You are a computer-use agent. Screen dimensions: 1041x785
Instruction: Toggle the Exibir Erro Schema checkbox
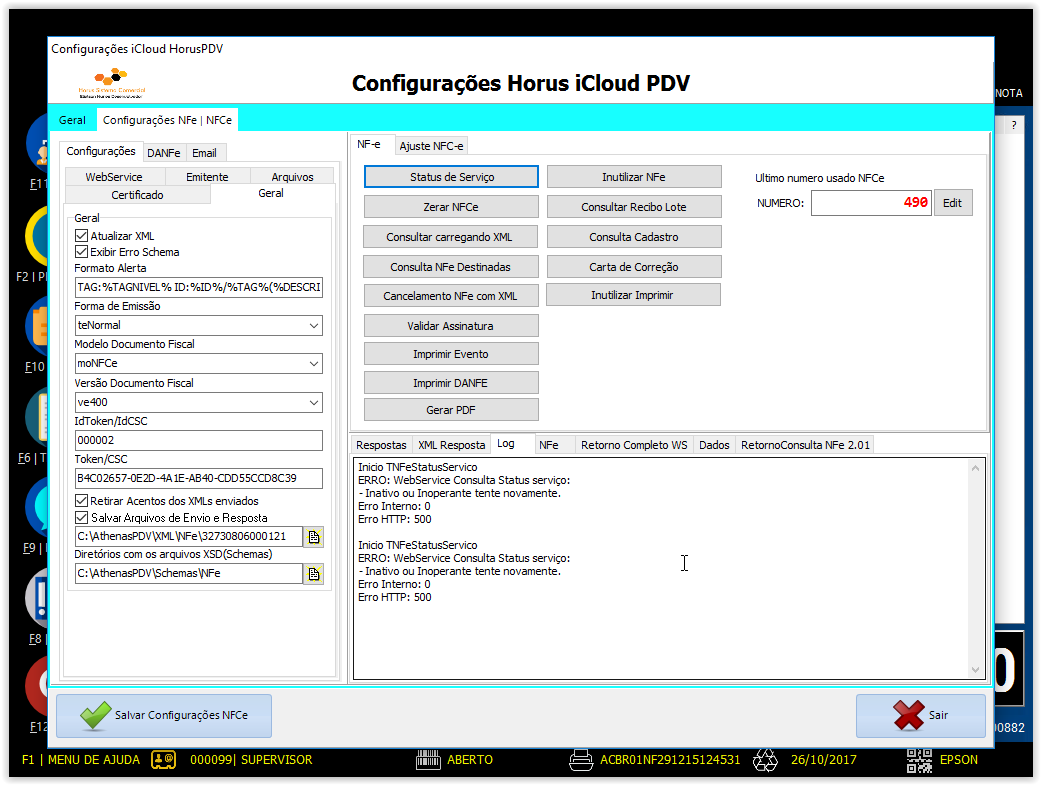(x=82, y=252)
